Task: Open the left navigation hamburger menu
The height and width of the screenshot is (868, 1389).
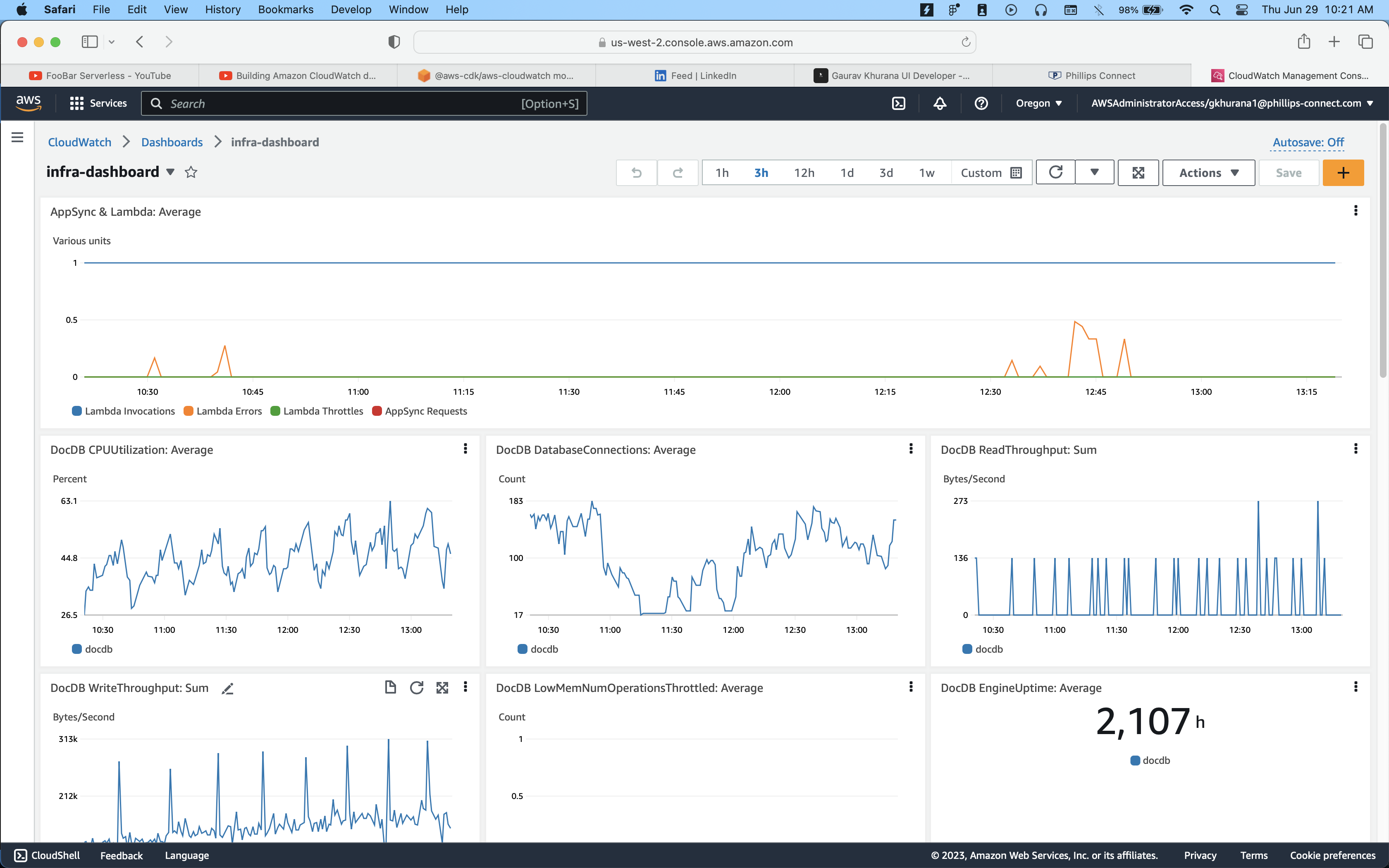Action: click(x=17, y=137)
